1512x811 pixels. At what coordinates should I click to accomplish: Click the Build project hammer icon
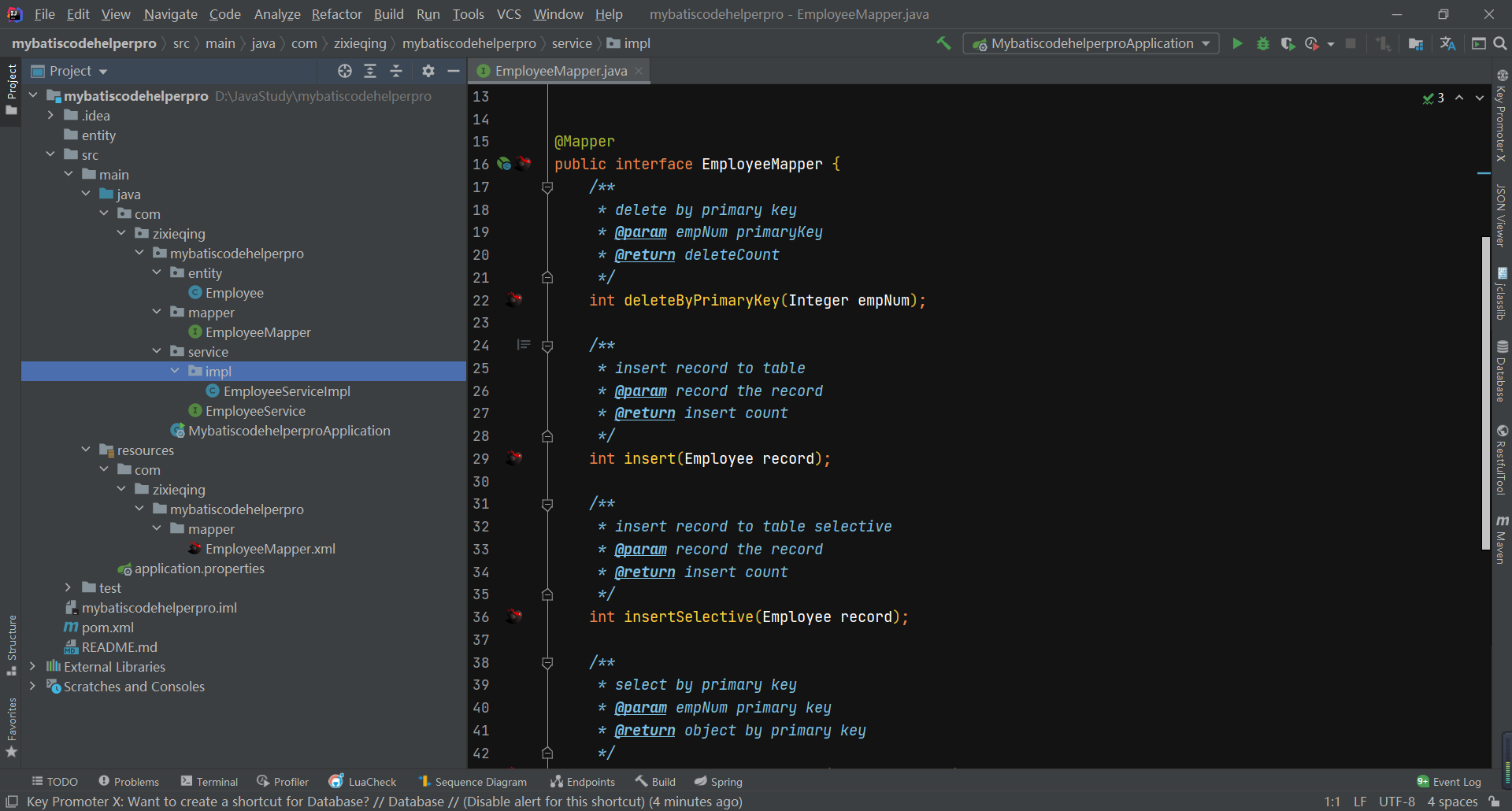pos(943,43)
